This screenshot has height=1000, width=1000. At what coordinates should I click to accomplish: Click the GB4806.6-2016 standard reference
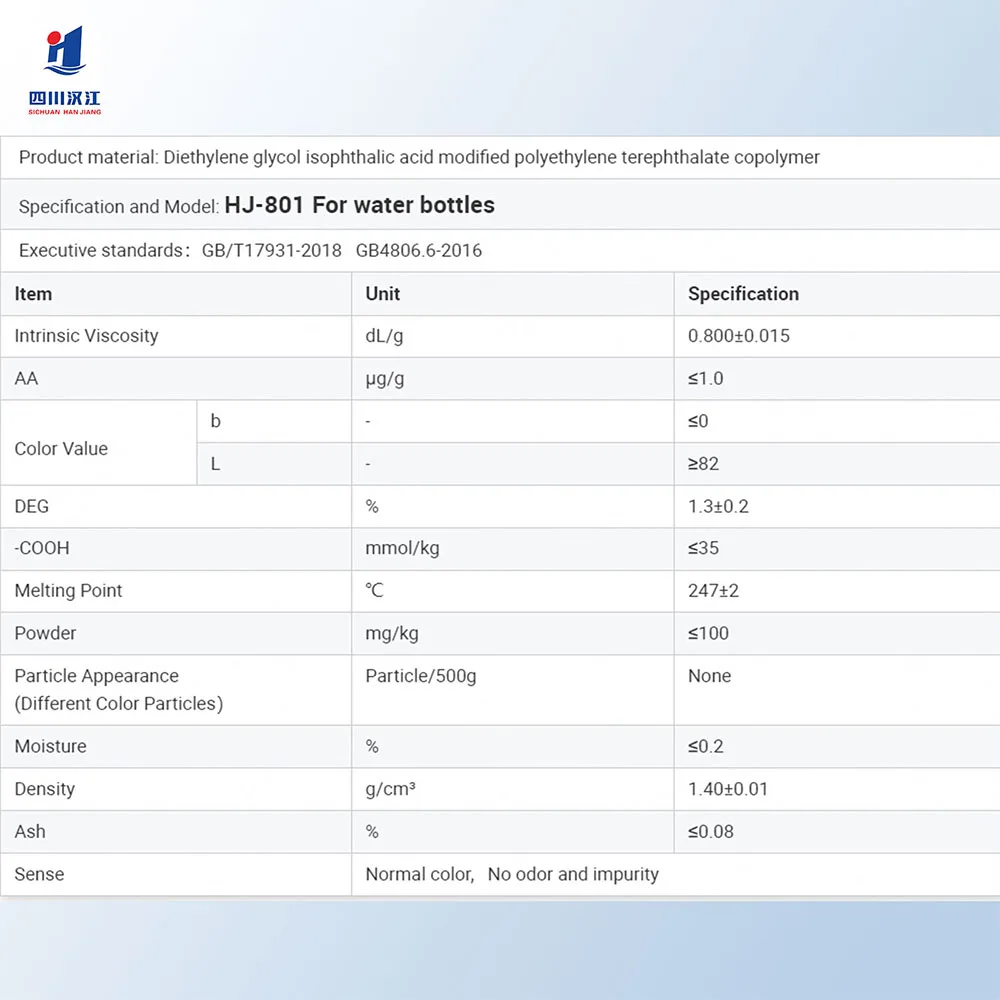[x=418, y=251]
